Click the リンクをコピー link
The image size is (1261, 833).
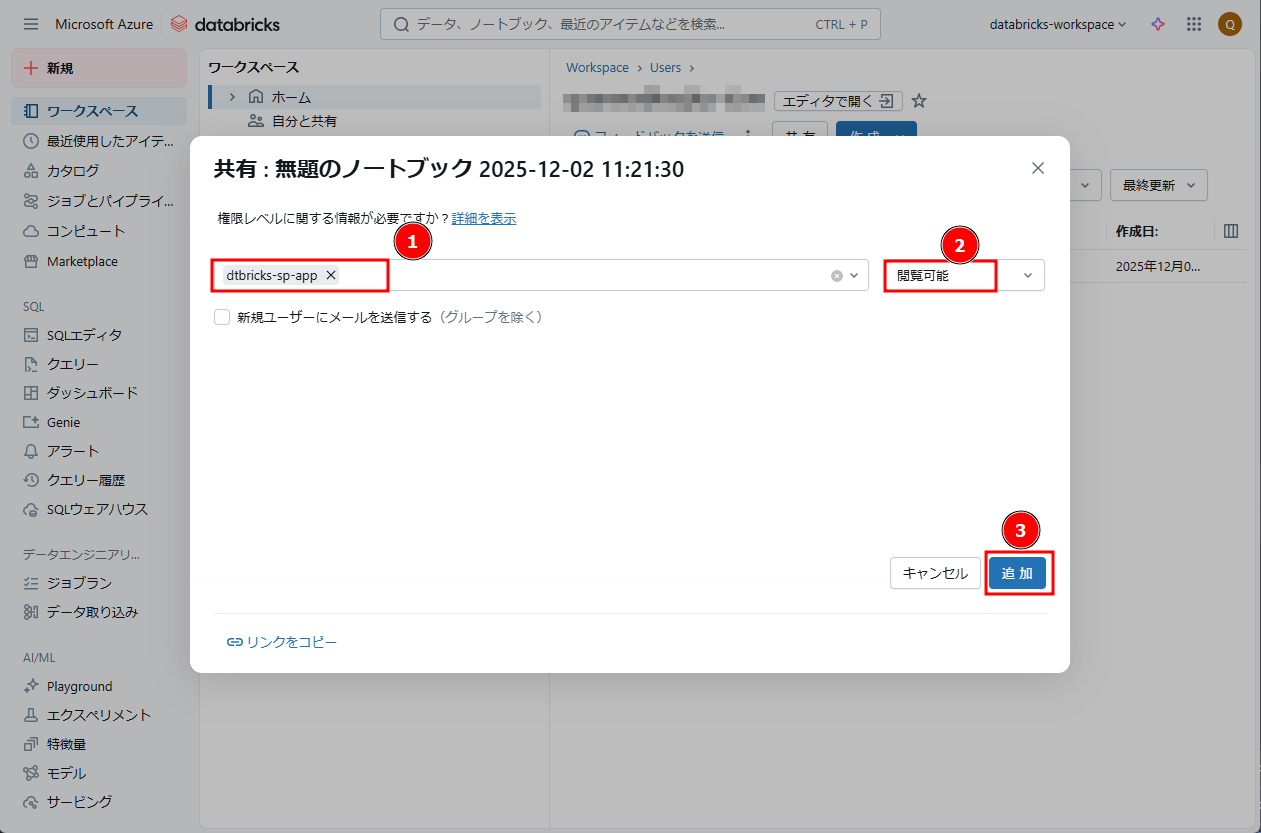click(x=282, y=642)
